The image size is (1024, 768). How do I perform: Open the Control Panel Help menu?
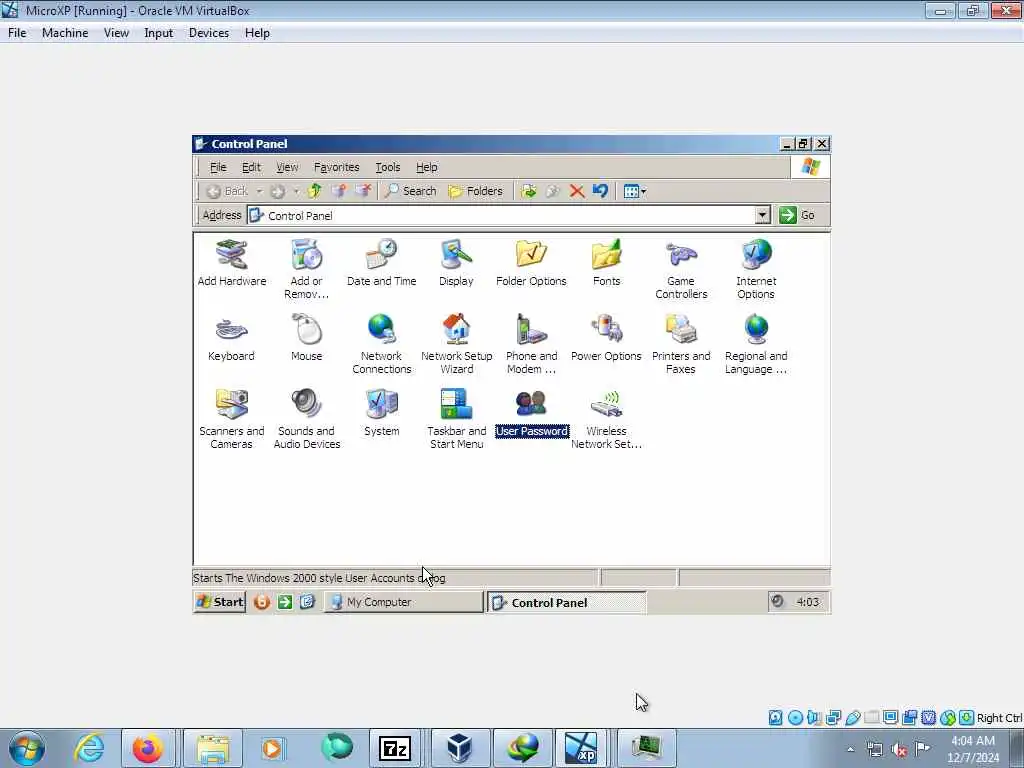(x=426, y=167)
